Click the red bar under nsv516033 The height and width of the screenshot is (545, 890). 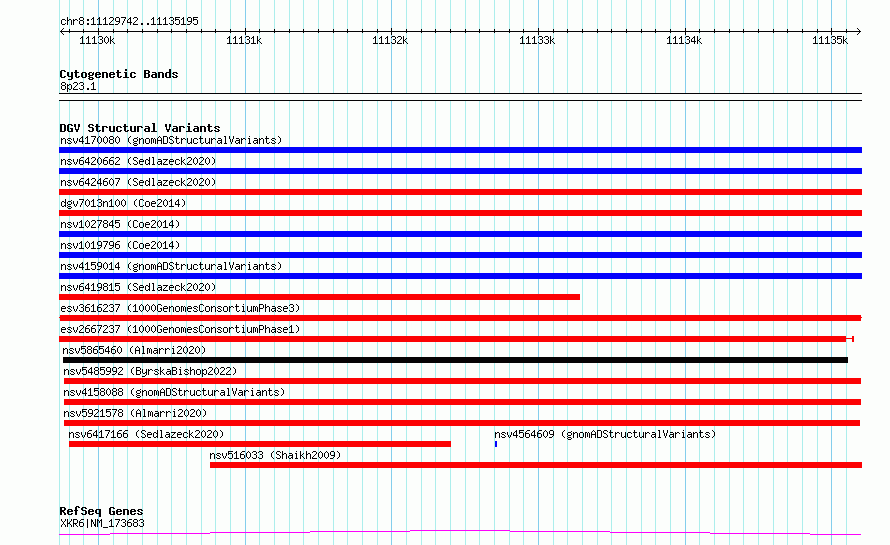click(536, 465)
